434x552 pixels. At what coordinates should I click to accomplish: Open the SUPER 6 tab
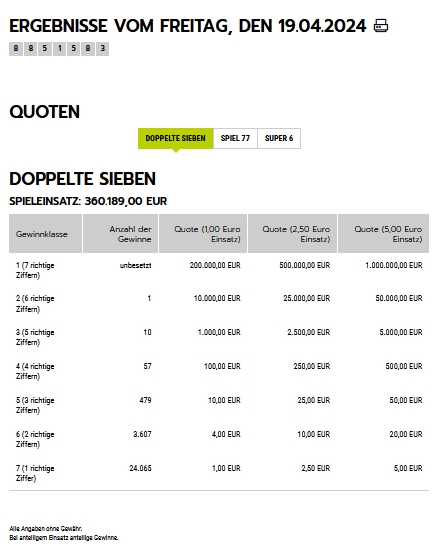(279, 138)
